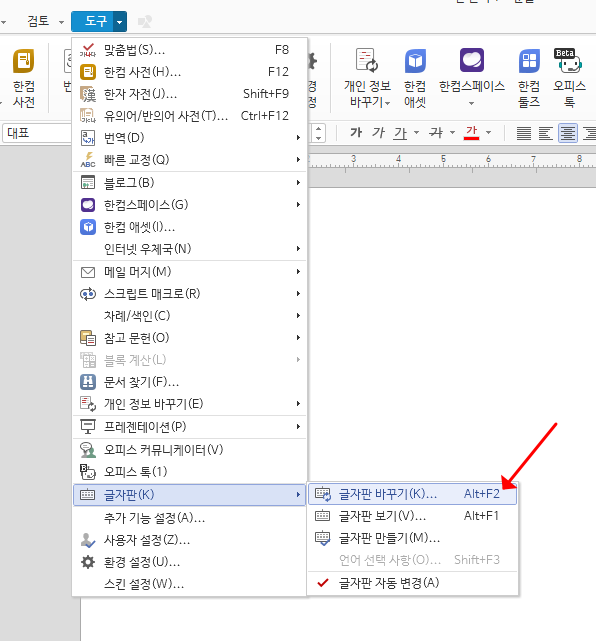This screenshot has height=641, width=596.
Task: Click the 스크립트 매크로(R) menu icon
Action: [88, 294]
